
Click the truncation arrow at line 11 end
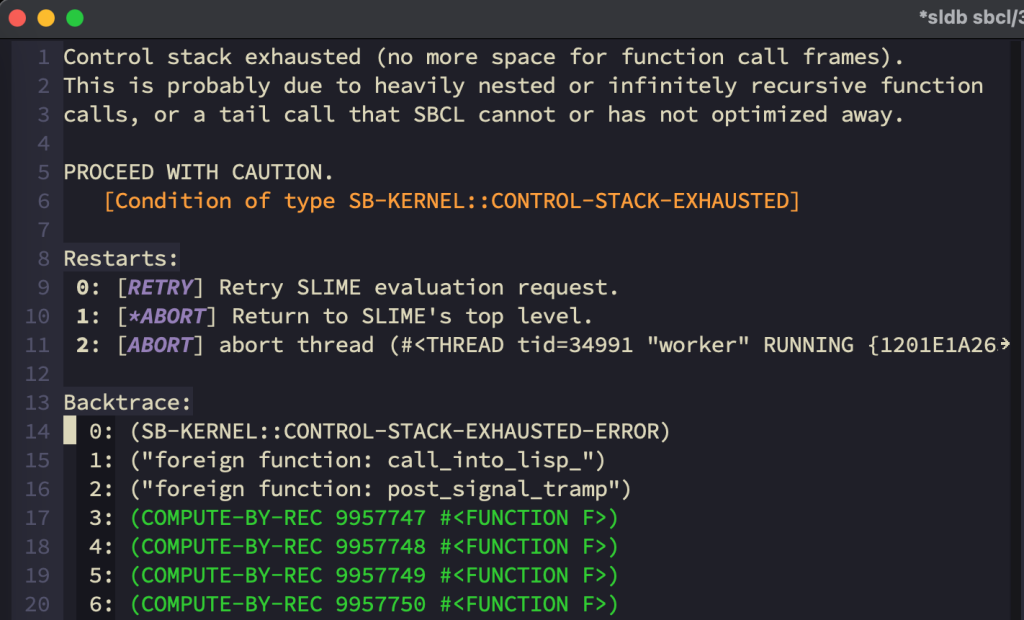1004,344
